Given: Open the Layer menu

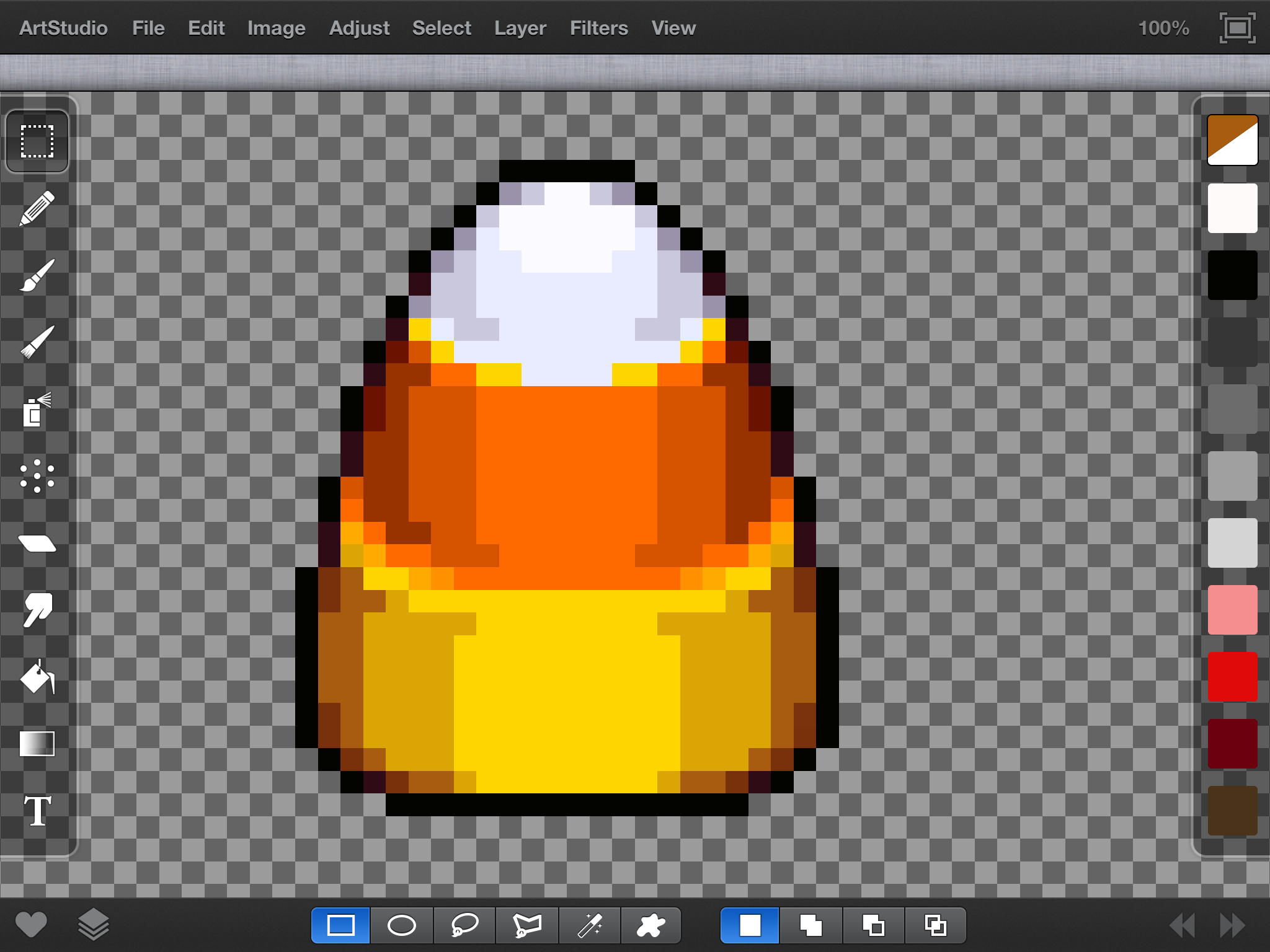Looking at the screenshot, I should [x=520, y=29].
